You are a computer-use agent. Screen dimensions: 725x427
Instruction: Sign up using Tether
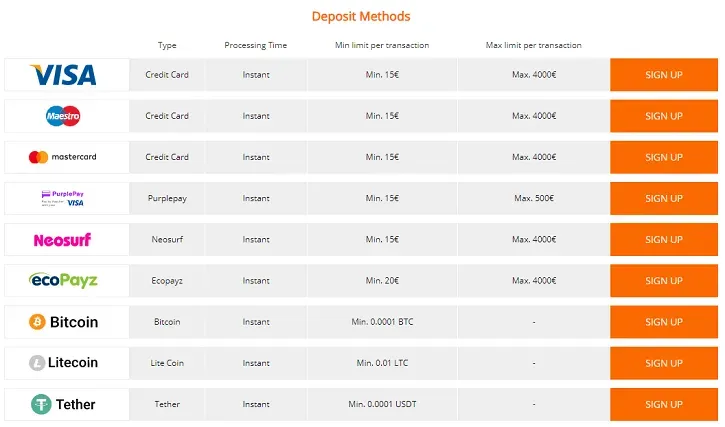coord(664,404)
